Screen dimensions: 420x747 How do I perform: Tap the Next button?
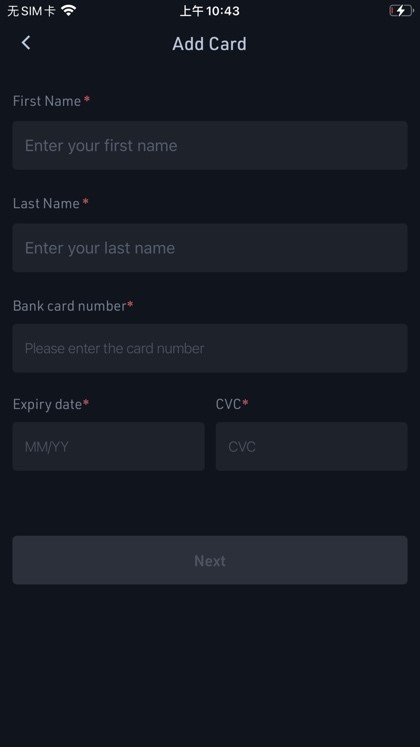(x=210, y=560)
